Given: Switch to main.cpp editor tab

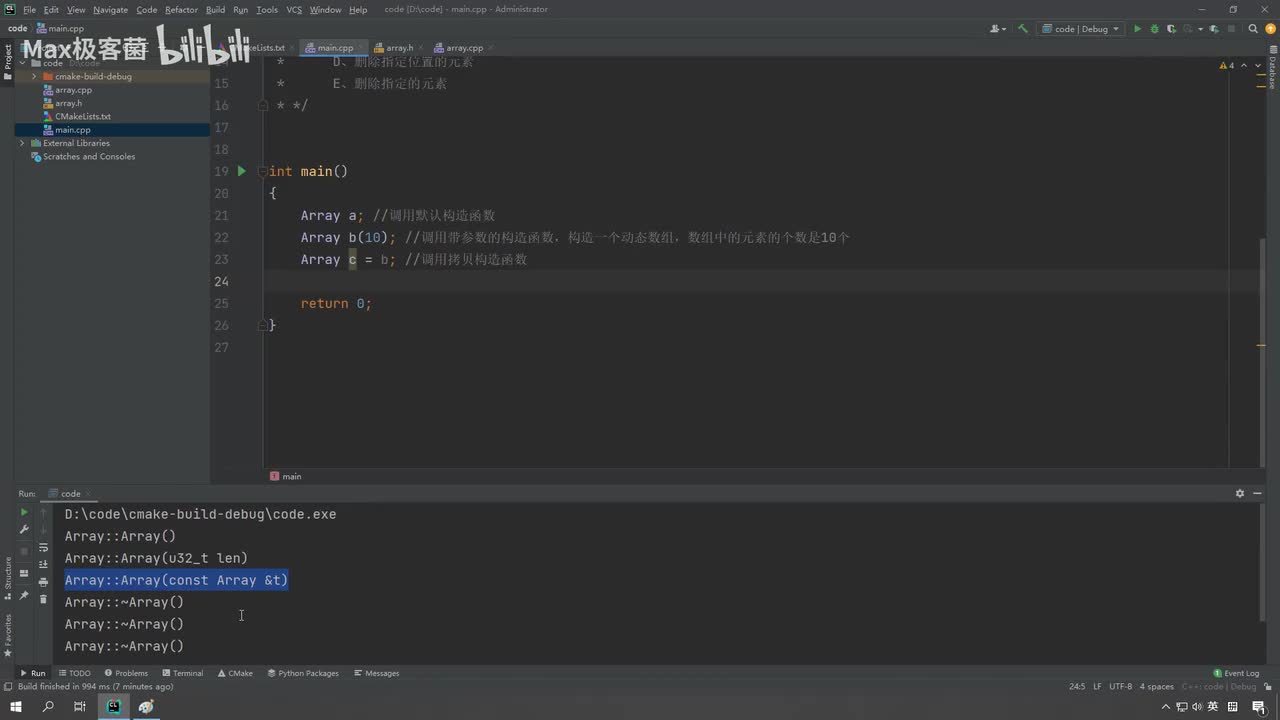Looking at the screenshot, I should [x=334, y=47].
